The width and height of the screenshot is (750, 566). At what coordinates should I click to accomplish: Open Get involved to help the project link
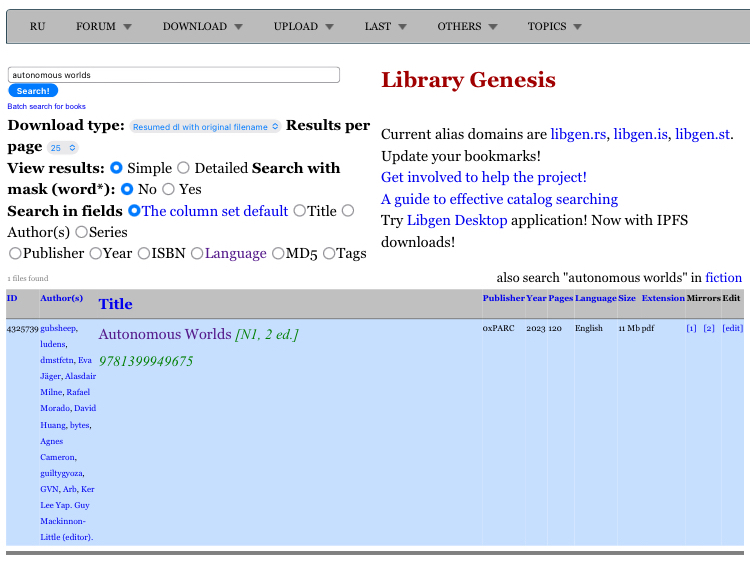click(x=484, y=178)
